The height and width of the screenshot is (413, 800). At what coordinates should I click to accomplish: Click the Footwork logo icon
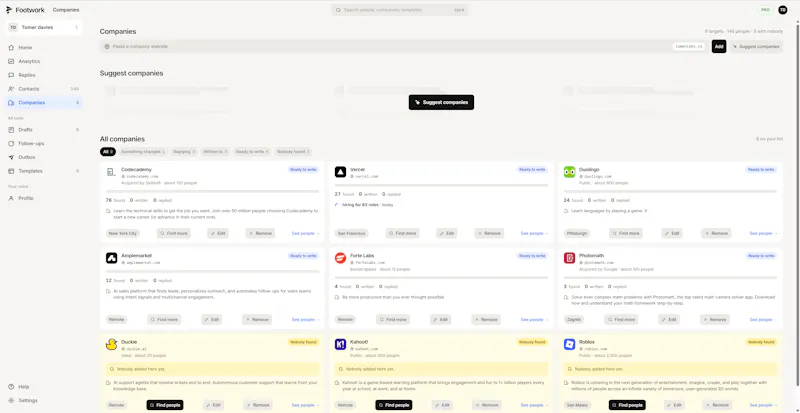pos(9,10)
